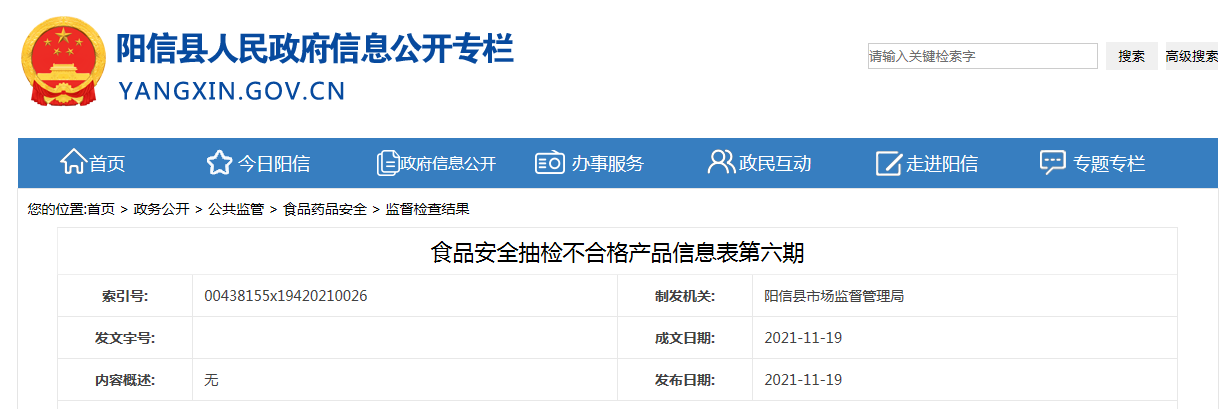Click the 您的位置 breadcrumb label
Screen dimensions: 1229x409
click(57, 209)
